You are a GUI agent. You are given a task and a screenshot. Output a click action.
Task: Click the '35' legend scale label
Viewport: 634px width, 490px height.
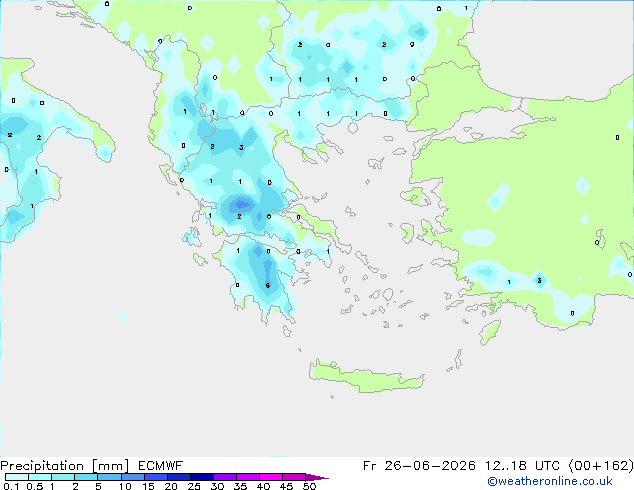(x=240, y=486)
